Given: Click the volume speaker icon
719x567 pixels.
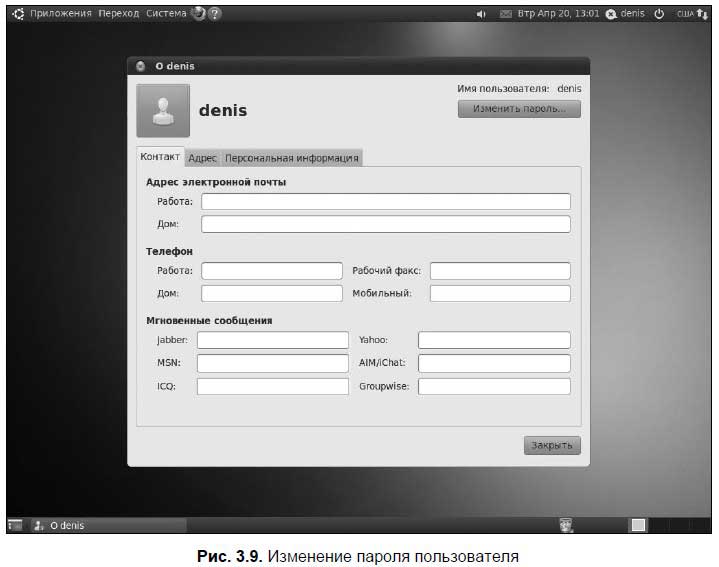Looking at the screenshot, I should (x=481, y=14).
